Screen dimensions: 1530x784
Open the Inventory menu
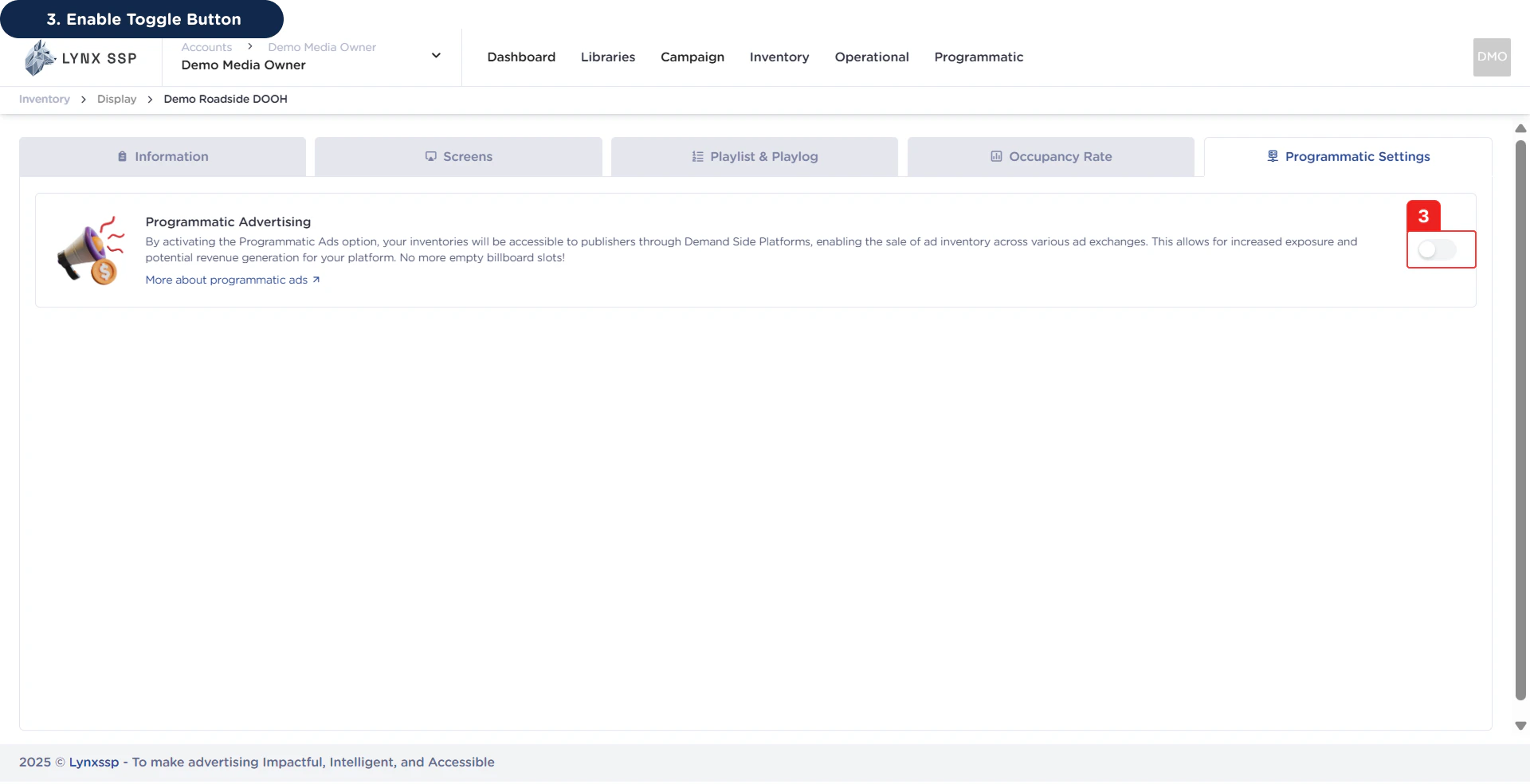pyautogui.click(x=779, y=57)
